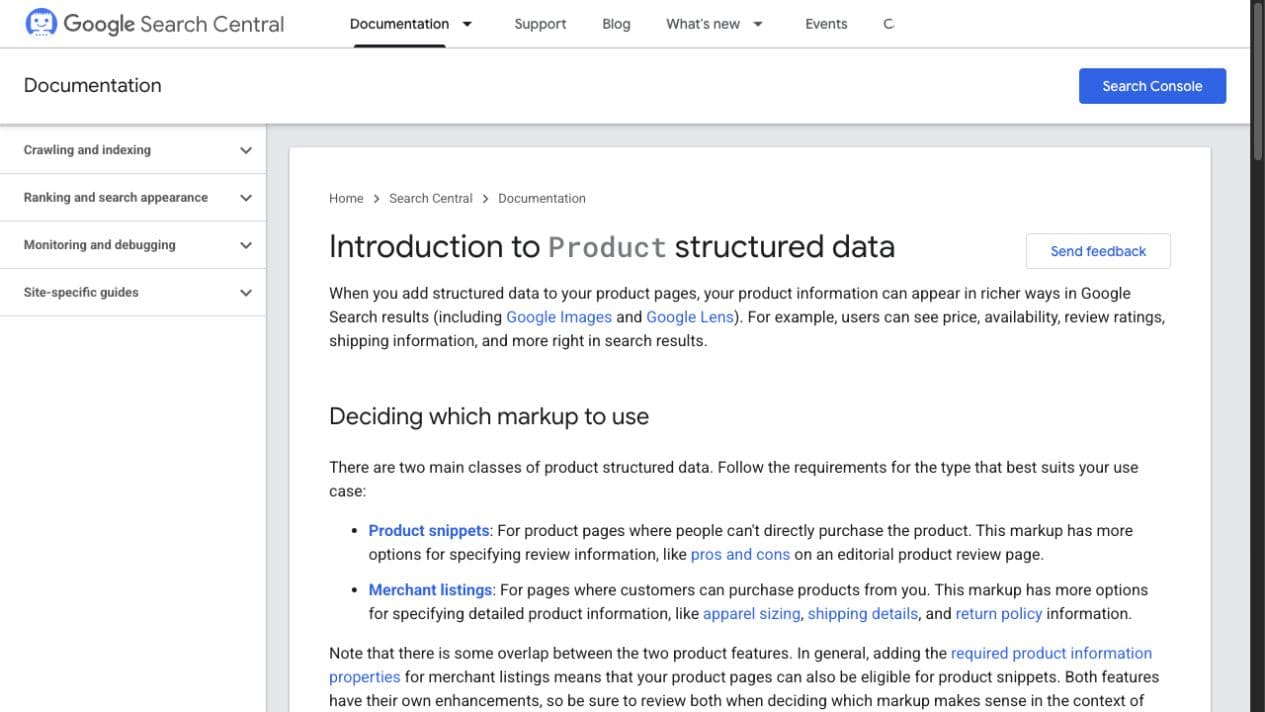
Task: Expand Ranking and search appearance section
Action: coord(246,198)
